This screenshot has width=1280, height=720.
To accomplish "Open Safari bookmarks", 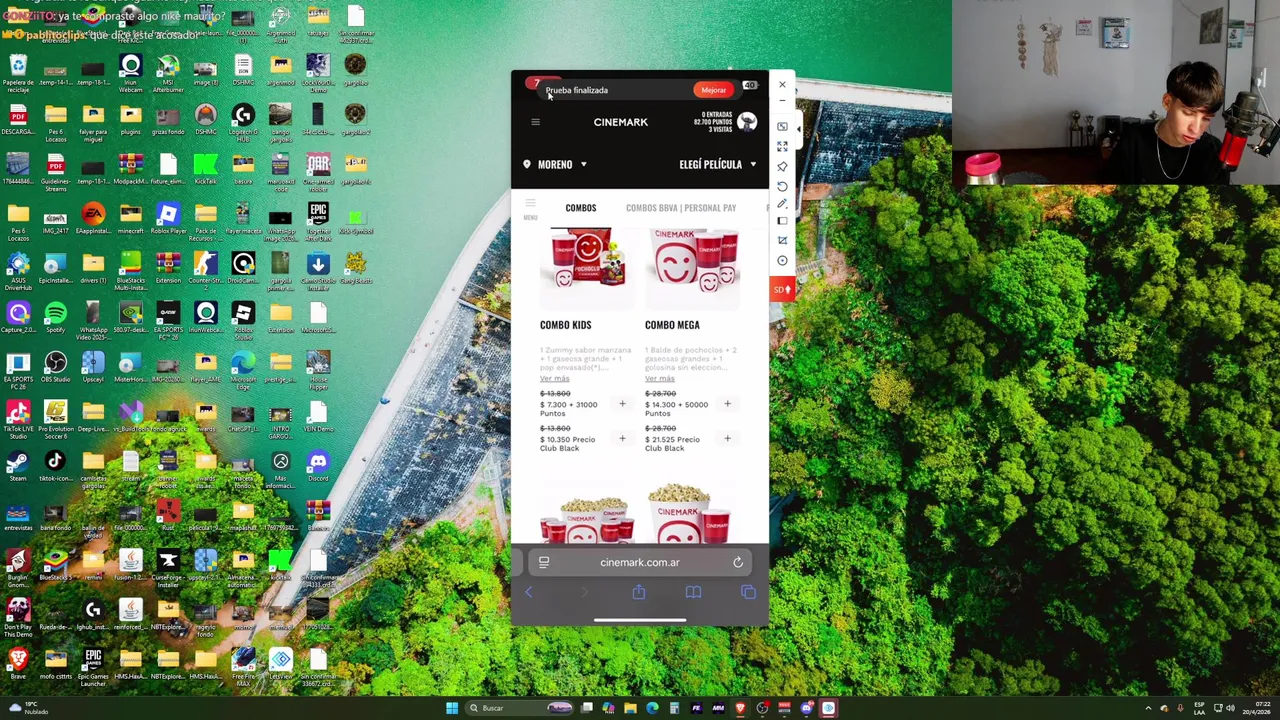I will tap(693, 593).
